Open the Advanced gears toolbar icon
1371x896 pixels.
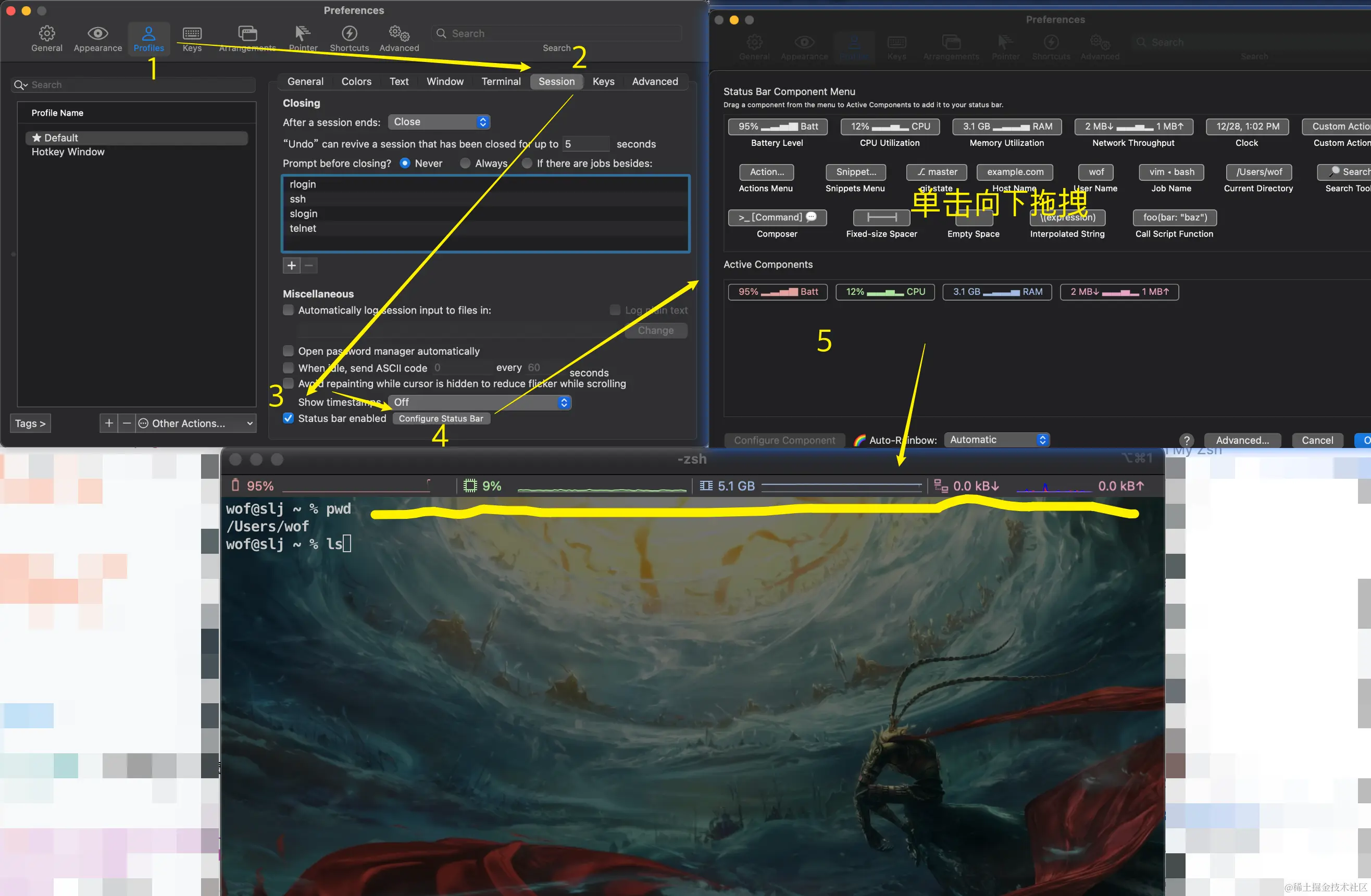(399, 39)
